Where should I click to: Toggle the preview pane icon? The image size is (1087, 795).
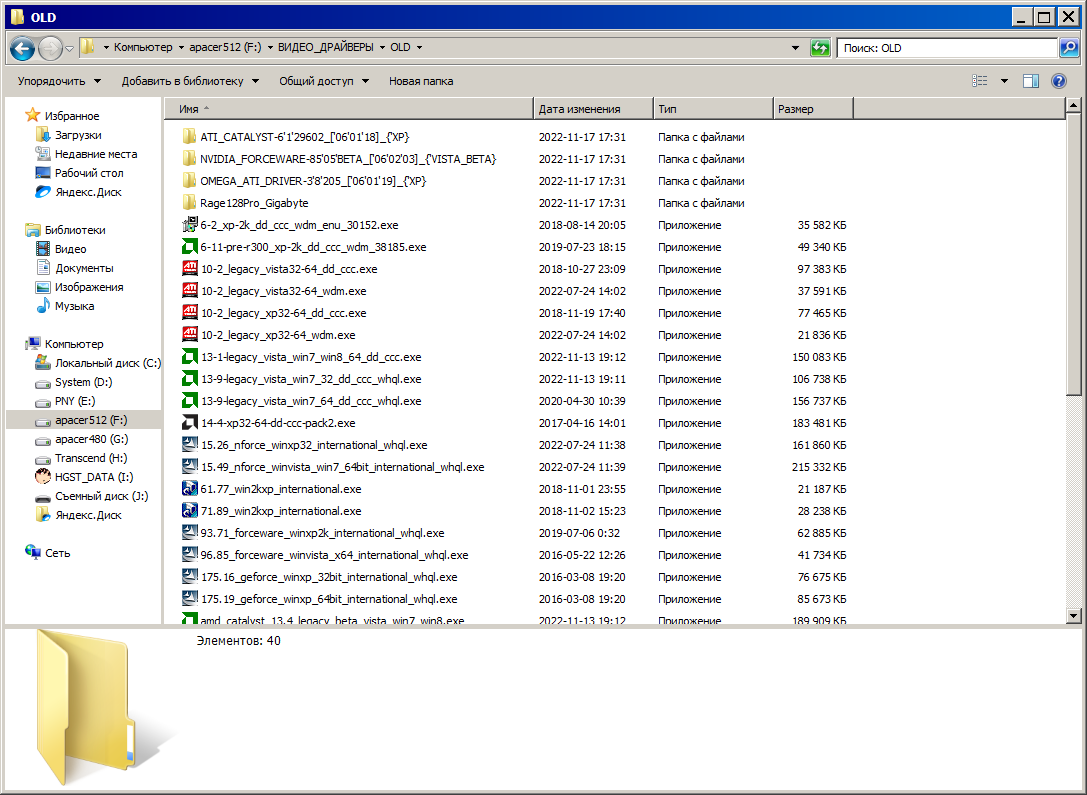1031,81
